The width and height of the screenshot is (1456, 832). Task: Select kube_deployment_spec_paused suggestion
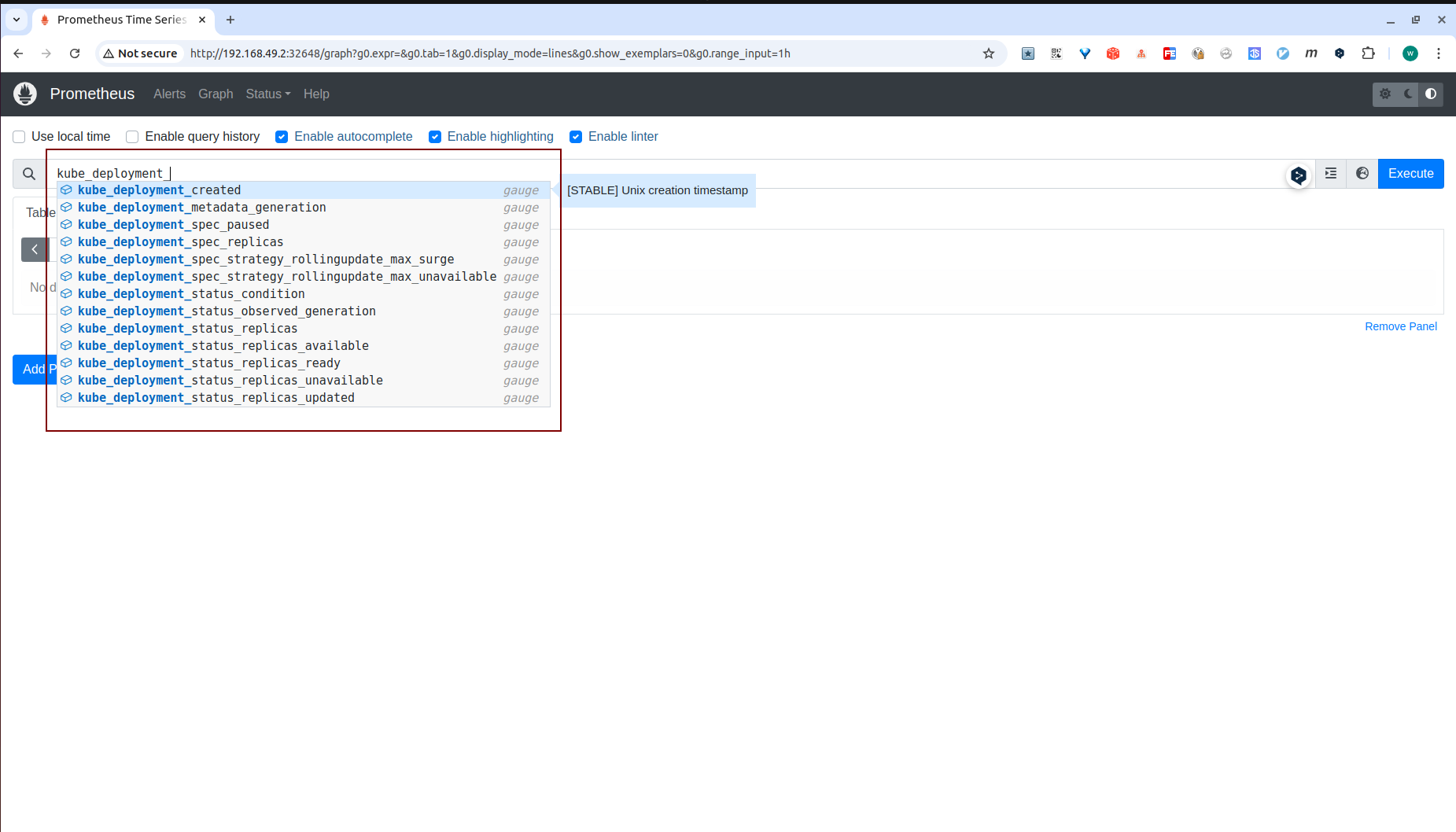[304, 225]
